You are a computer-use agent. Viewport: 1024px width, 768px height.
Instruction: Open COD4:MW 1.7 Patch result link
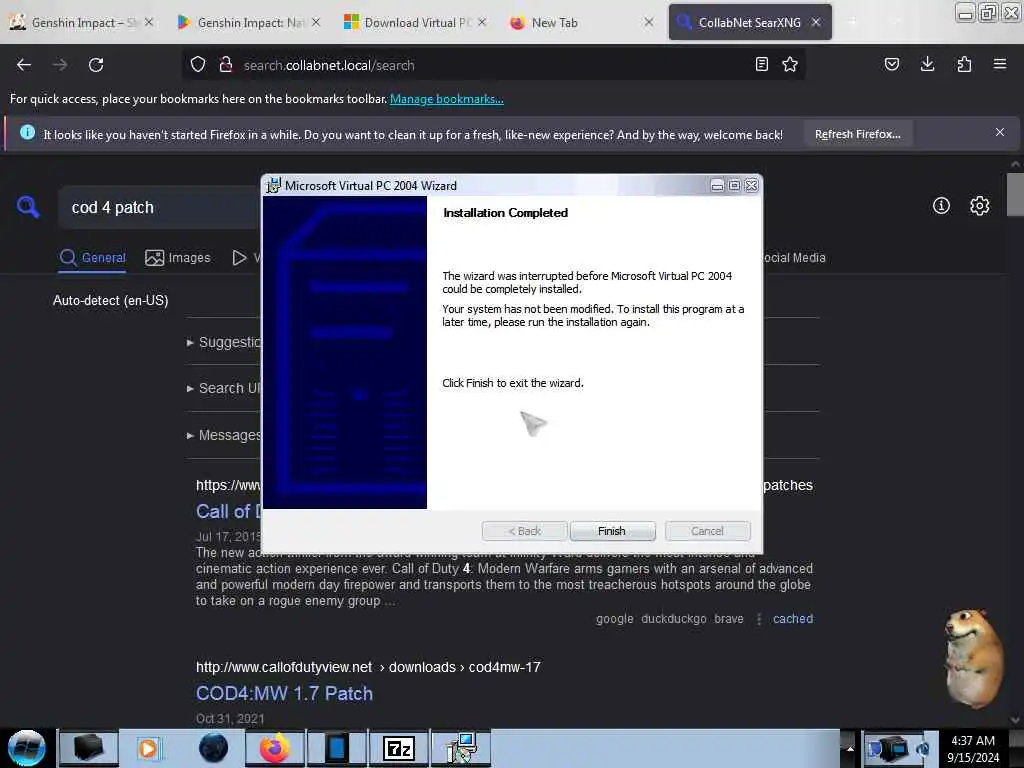coord(284,694)
